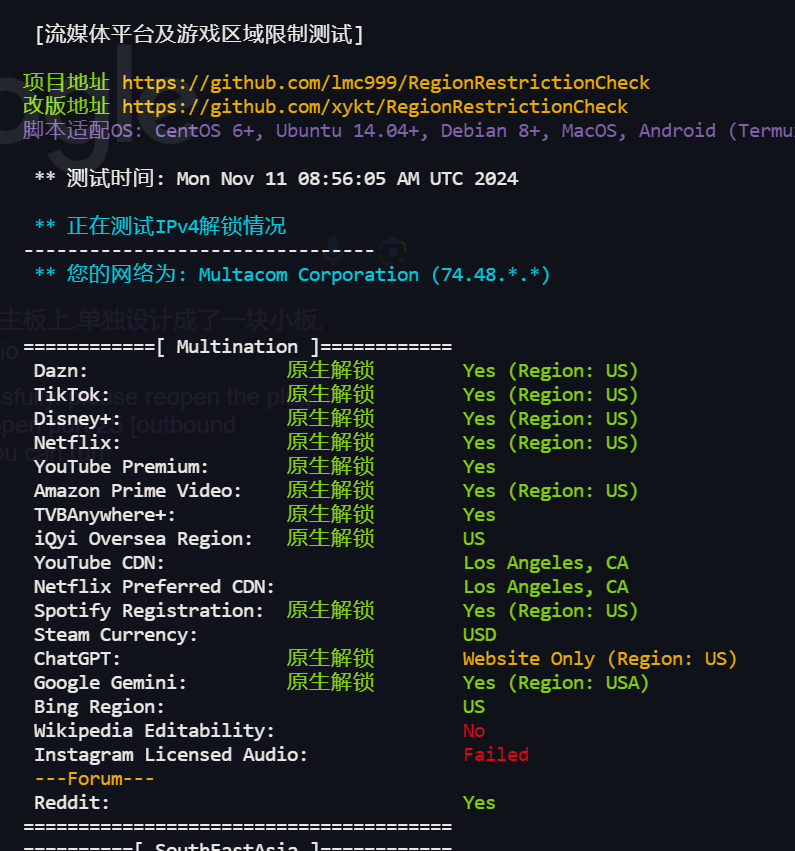The image size is (795, 851).
Task: Click the 改版地址 label
Action: point(66,106)
